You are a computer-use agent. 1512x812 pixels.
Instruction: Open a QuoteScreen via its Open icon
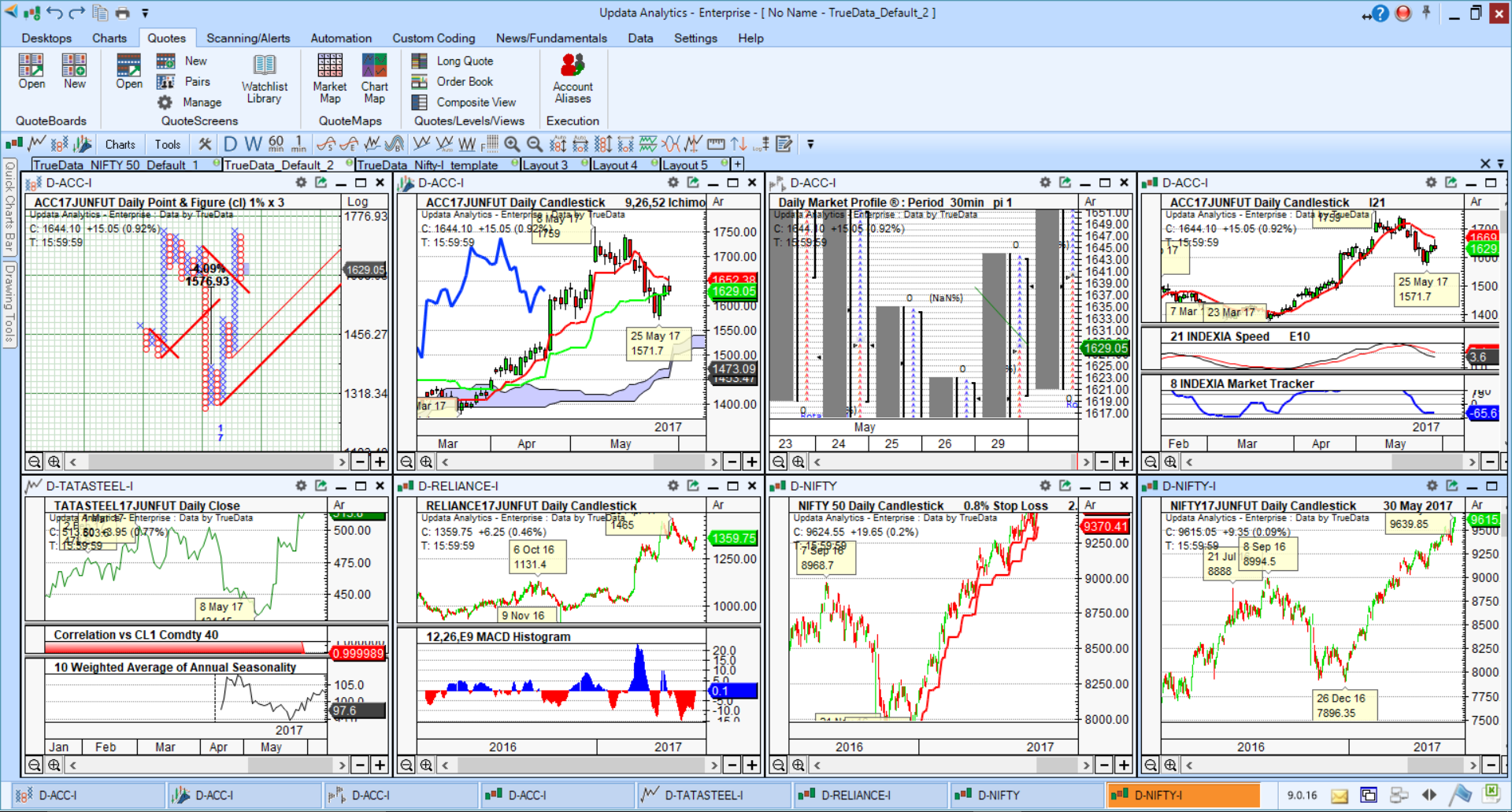129,71
